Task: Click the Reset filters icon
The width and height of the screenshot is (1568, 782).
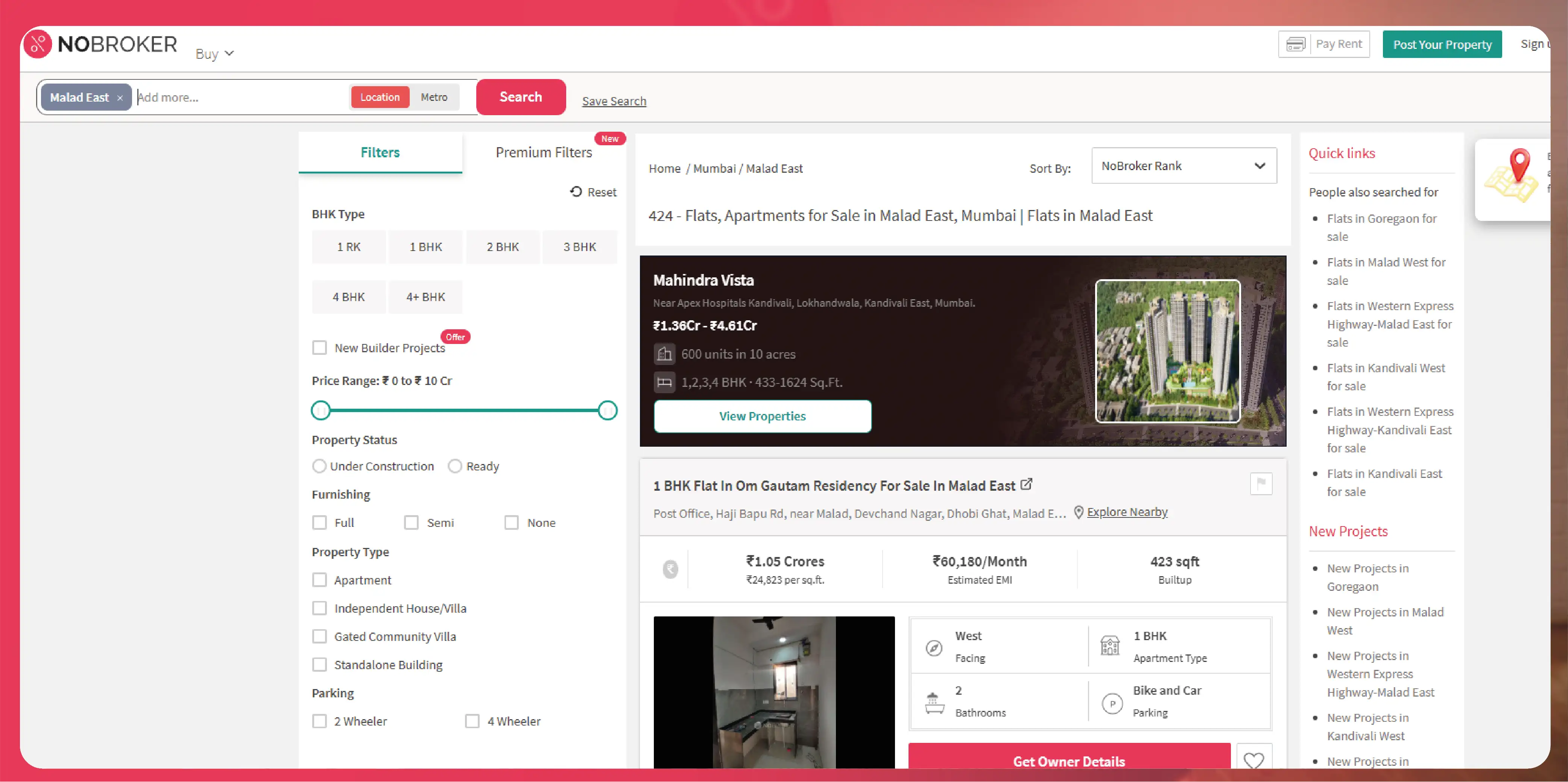Action: [x=576, y=192]
